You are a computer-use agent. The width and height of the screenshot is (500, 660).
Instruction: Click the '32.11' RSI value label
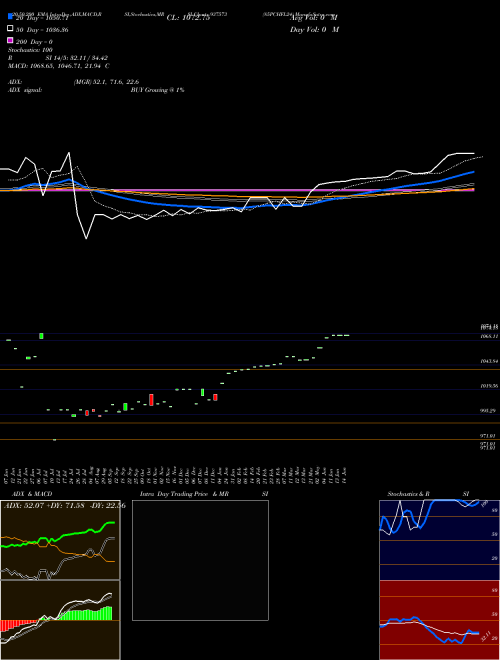point(486,636)
